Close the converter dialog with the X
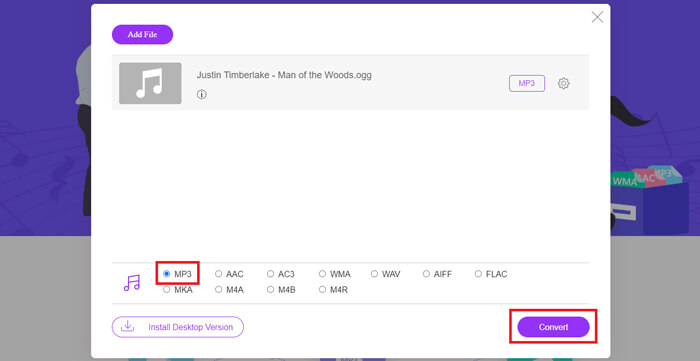Image resolution: width=700 pixels, height=361 pixels. point(597,17)
